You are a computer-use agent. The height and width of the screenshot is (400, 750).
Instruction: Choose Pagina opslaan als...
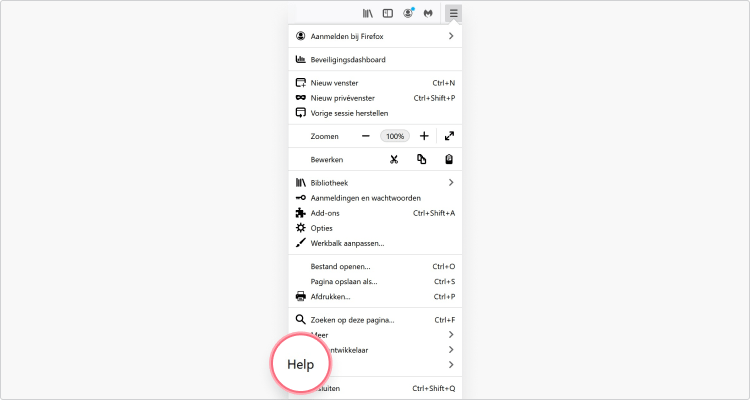click(x=375, y=281)
